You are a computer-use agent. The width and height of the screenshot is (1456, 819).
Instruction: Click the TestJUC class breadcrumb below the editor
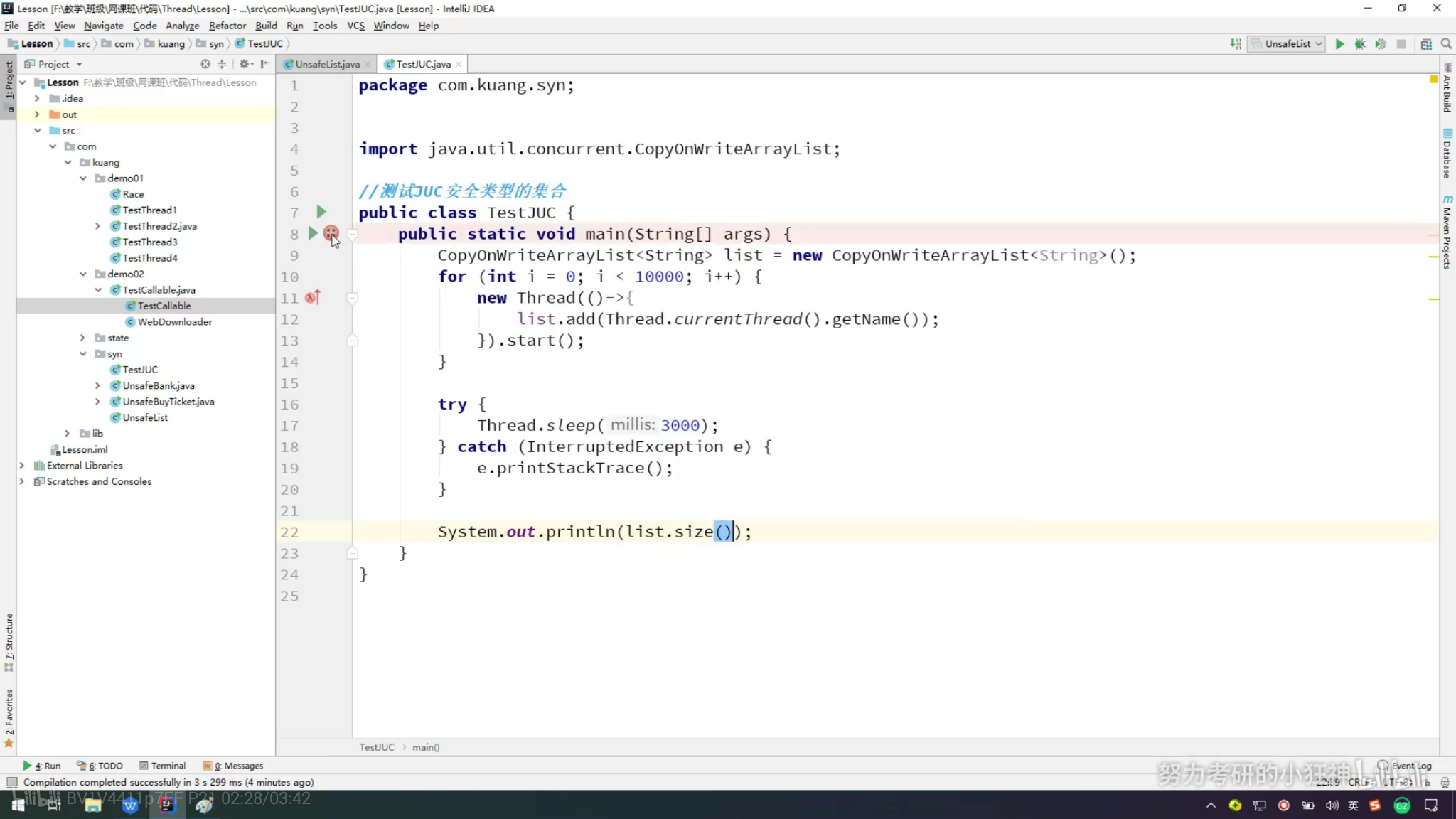click(x=376, y=747)
